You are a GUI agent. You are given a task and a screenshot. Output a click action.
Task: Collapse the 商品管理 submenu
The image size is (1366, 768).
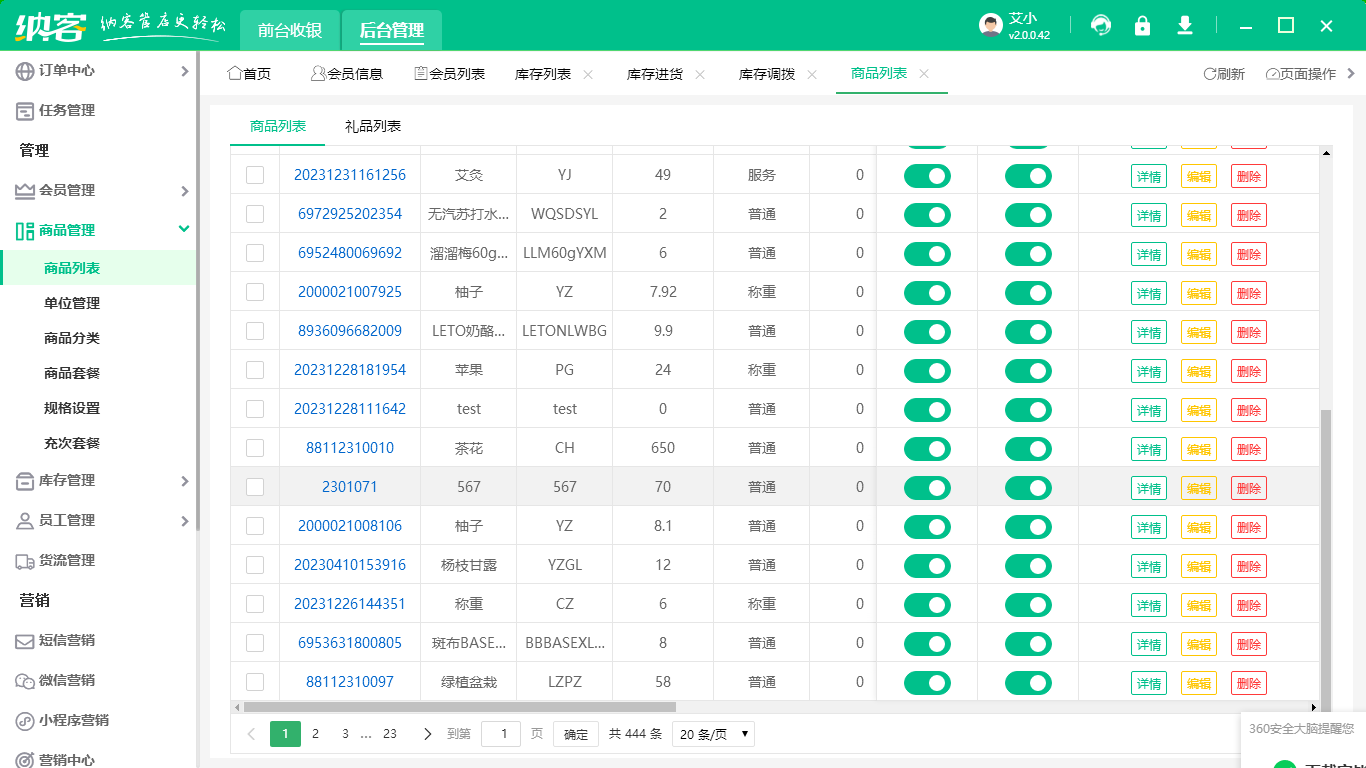100,228
